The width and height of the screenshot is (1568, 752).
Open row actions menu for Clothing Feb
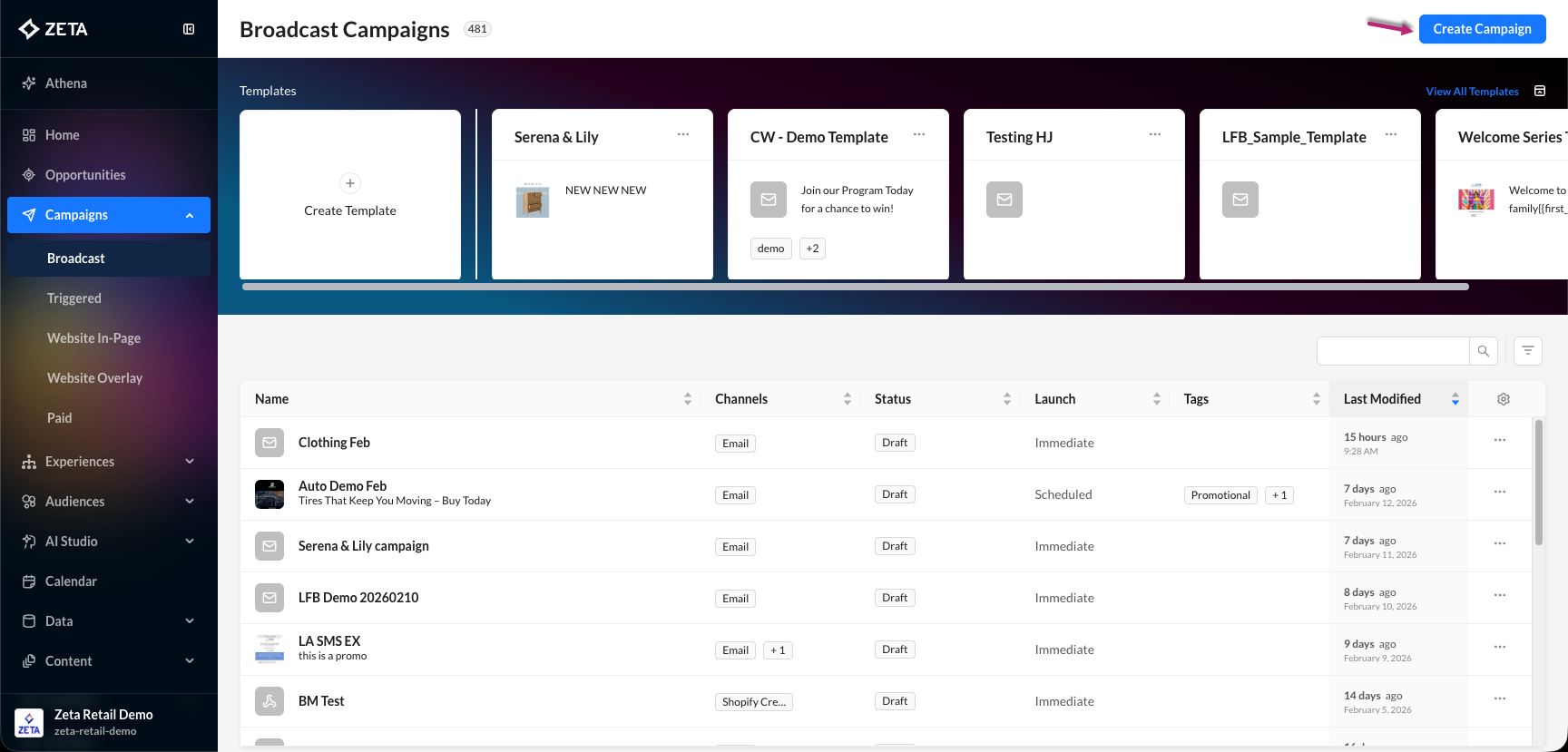(1500, 441)
